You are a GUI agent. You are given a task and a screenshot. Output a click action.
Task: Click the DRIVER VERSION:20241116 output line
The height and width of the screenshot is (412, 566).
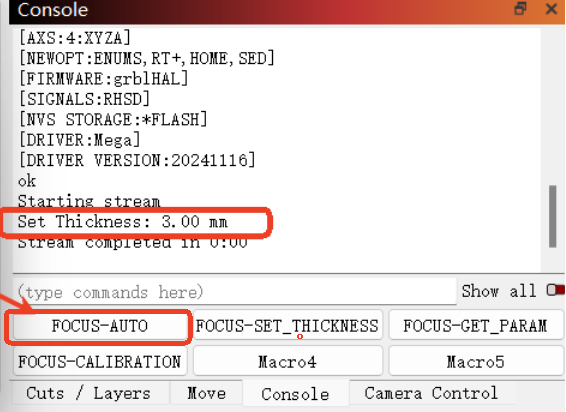tap(137, 160)
